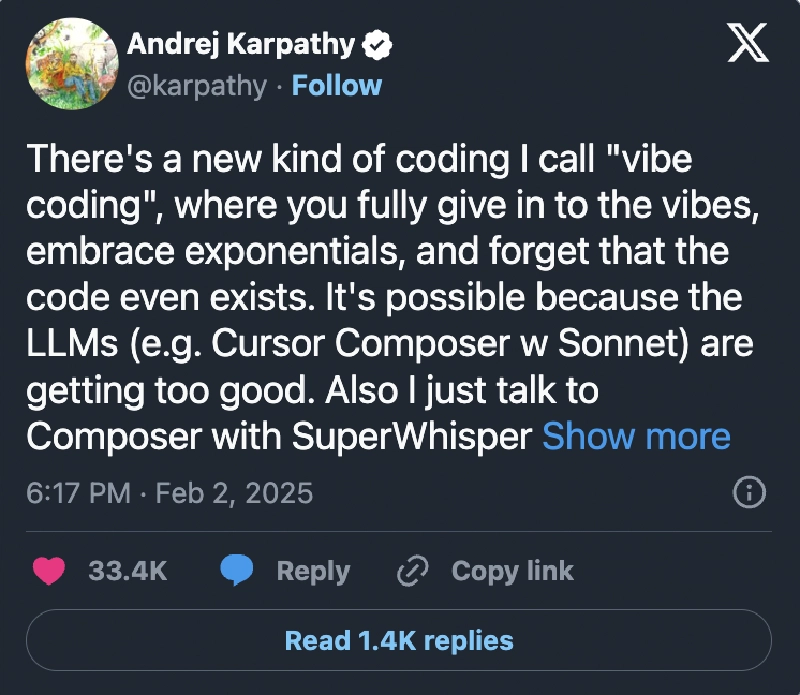Click the @karpathy handle
Screen dimensions: 800x695
[196, 86]
